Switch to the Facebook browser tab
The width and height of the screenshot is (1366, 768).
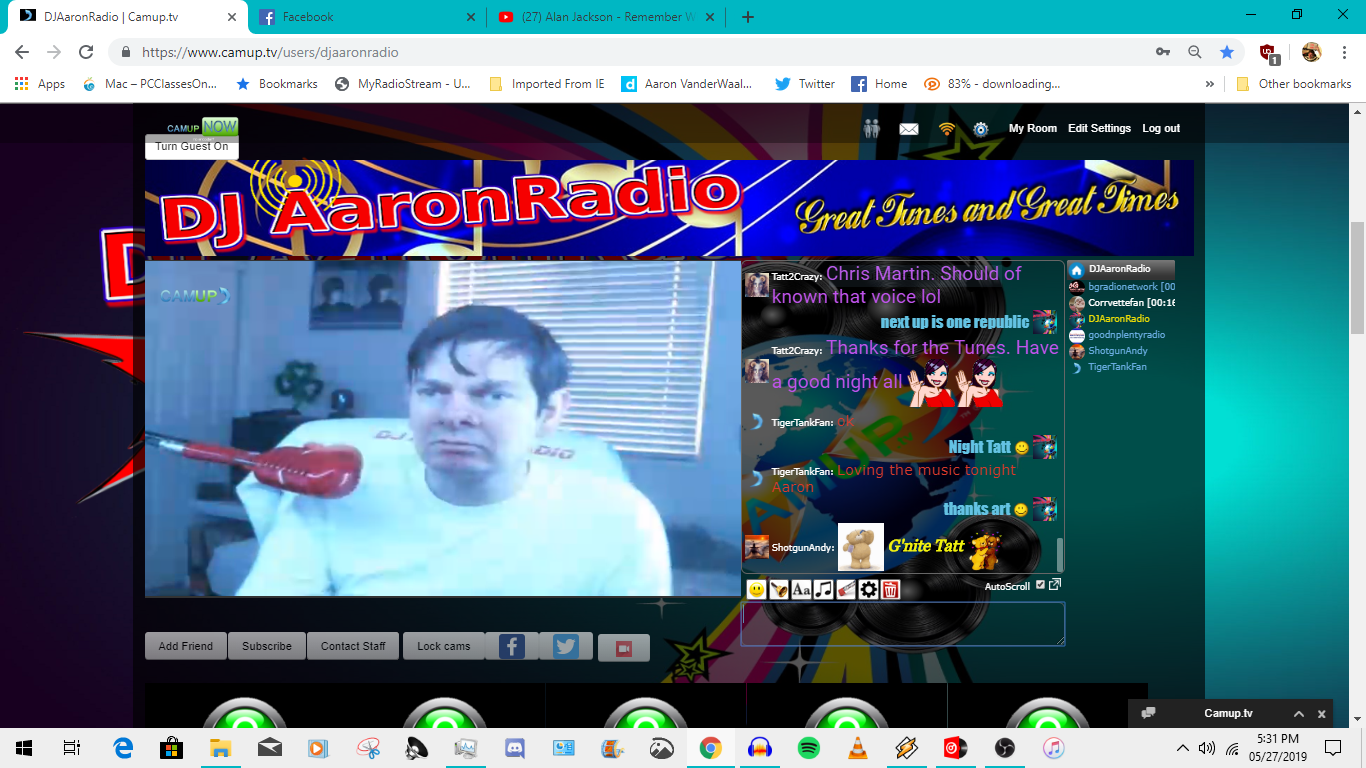366,17
